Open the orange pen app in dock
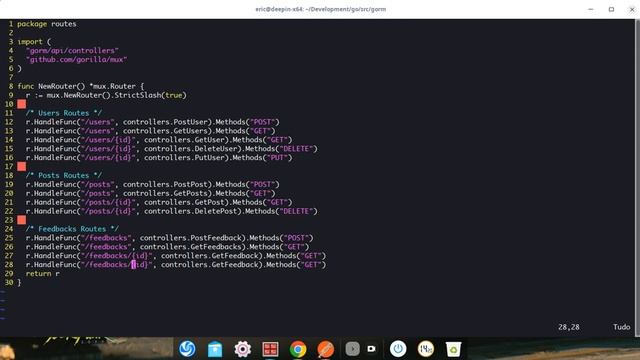The height and width of the screenshot is (360, 640). (326, 349)
